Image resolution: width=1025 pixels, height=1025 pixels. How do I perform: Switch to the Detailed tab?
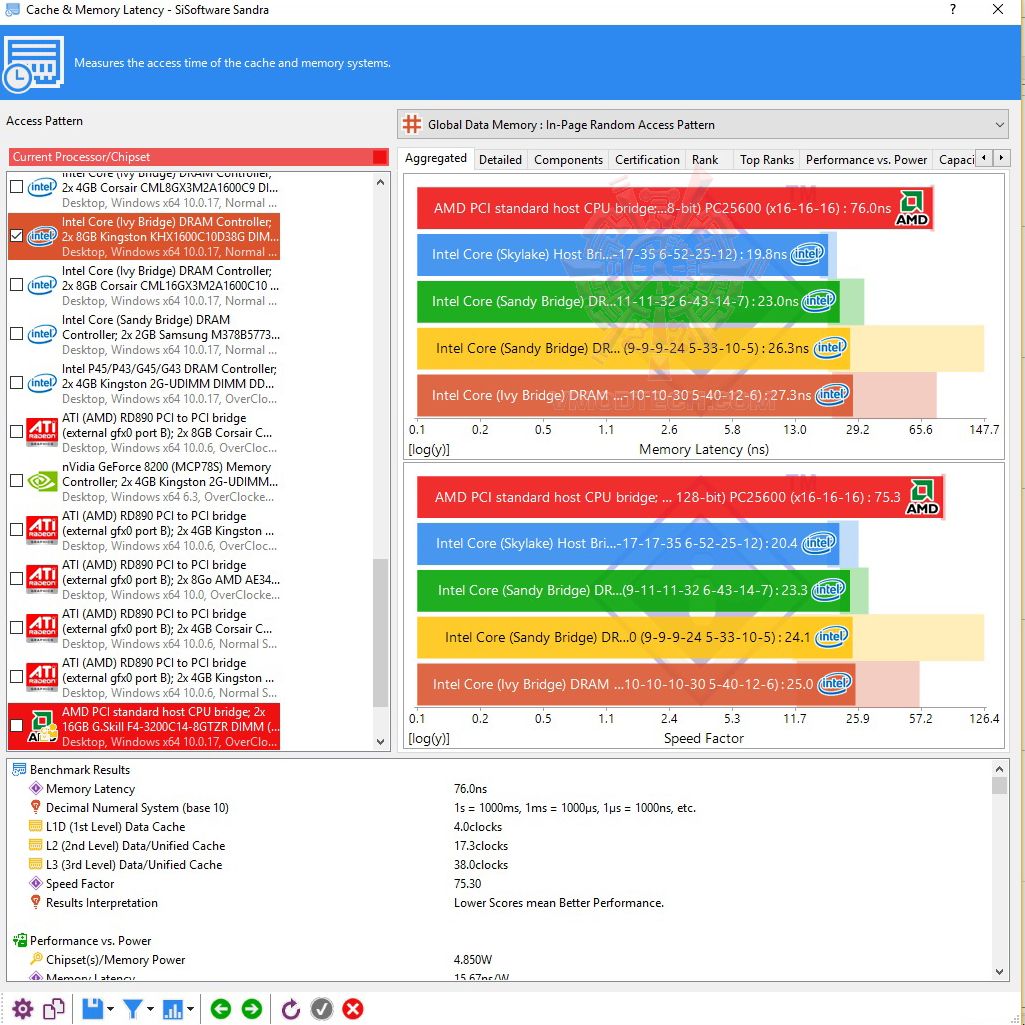pos(500,160)
